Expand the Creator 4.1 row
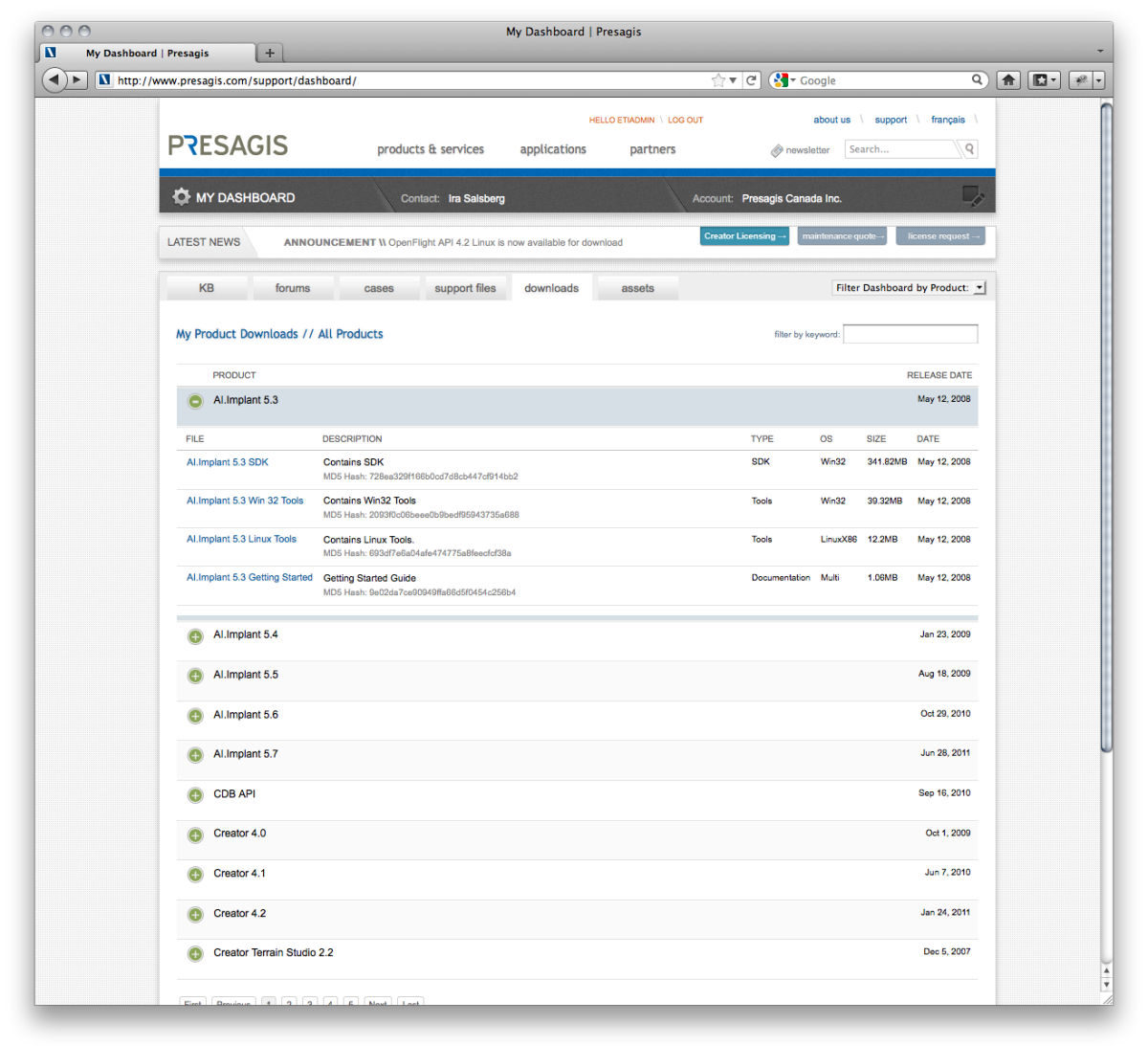The width and height of the screenshot is (1148, 1046). click(195, 875)
